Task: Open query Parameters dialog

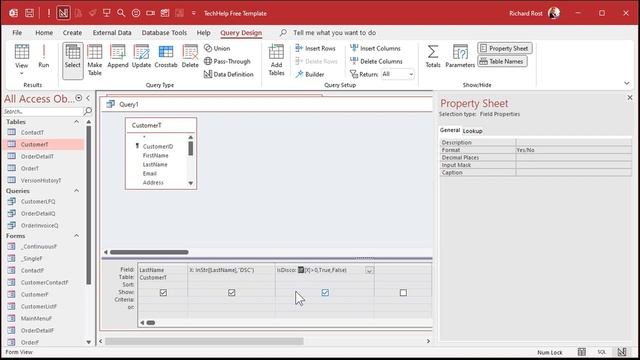Action: 460,56
